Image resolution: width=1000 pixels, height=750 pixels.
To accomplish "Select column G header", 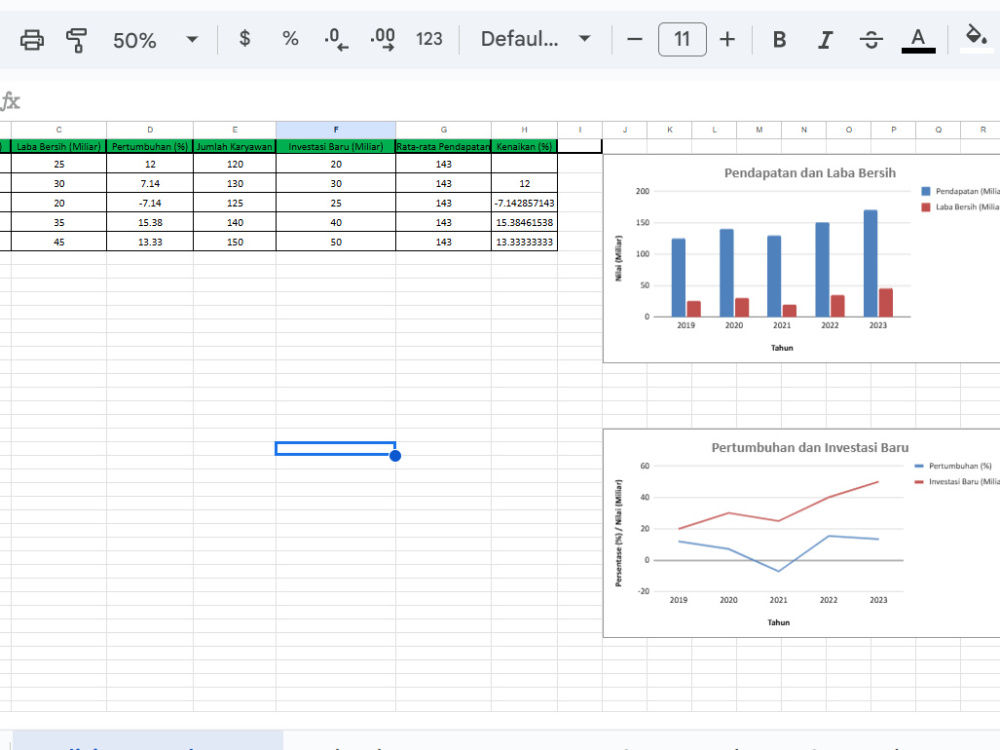I will tap(443, 129).
